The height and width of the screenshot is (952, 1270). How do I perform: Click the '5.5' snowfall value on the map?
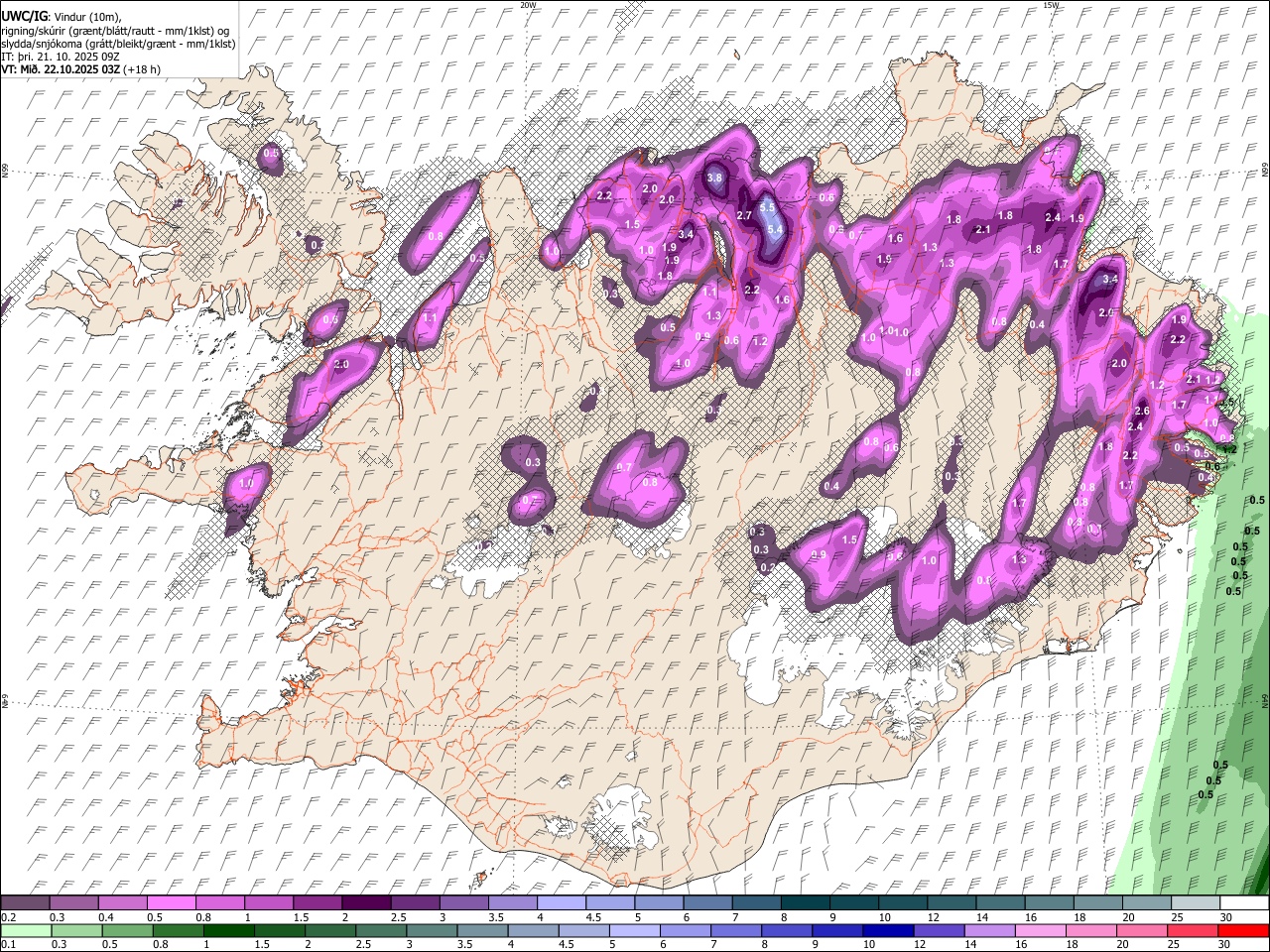pos(768,206)
